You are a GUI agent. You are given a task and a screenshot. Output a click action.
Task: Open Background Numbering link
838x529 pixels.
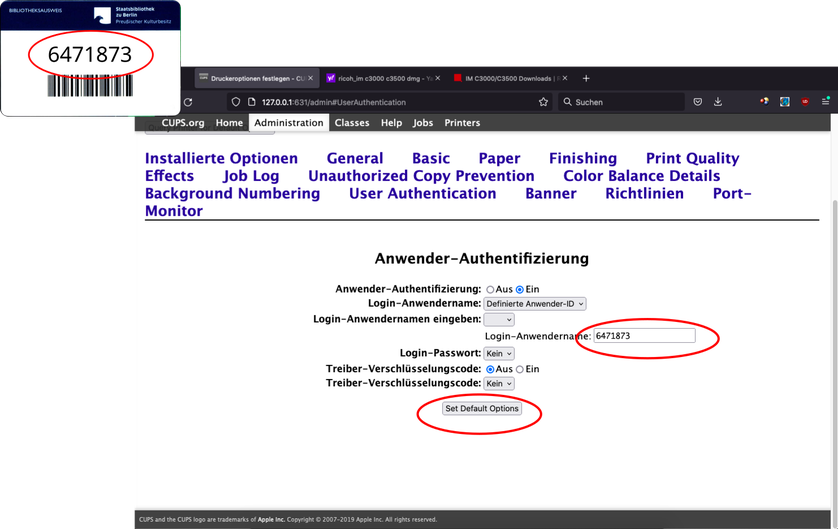[x=232, y=193]
